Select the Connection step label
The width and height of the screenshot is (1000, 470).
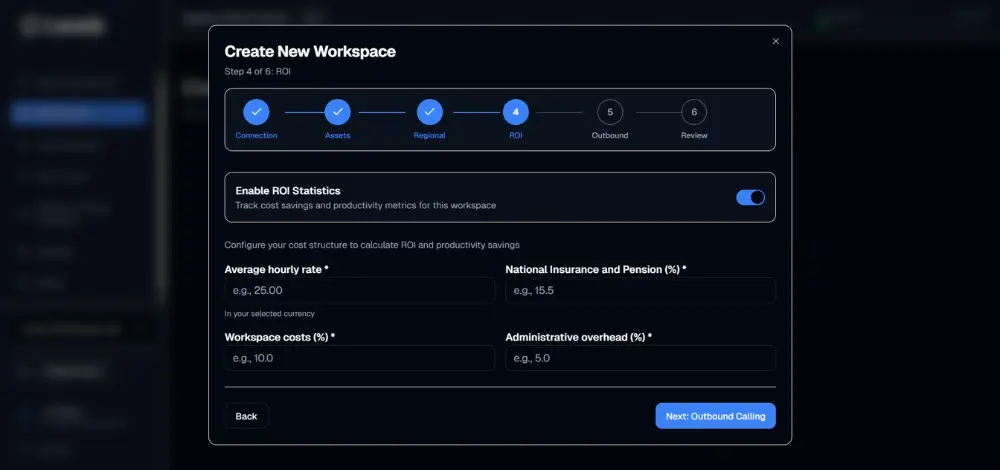pyautogui.click(x=256, y=135)
